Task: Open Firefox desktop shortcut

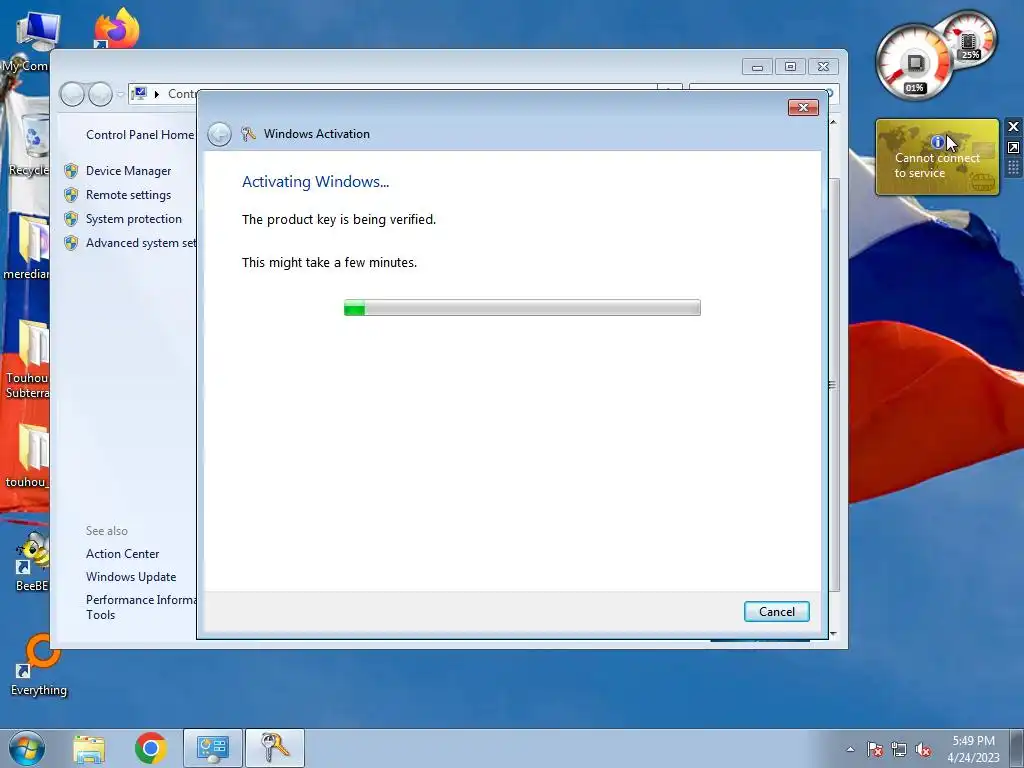Action: (117, 27)
